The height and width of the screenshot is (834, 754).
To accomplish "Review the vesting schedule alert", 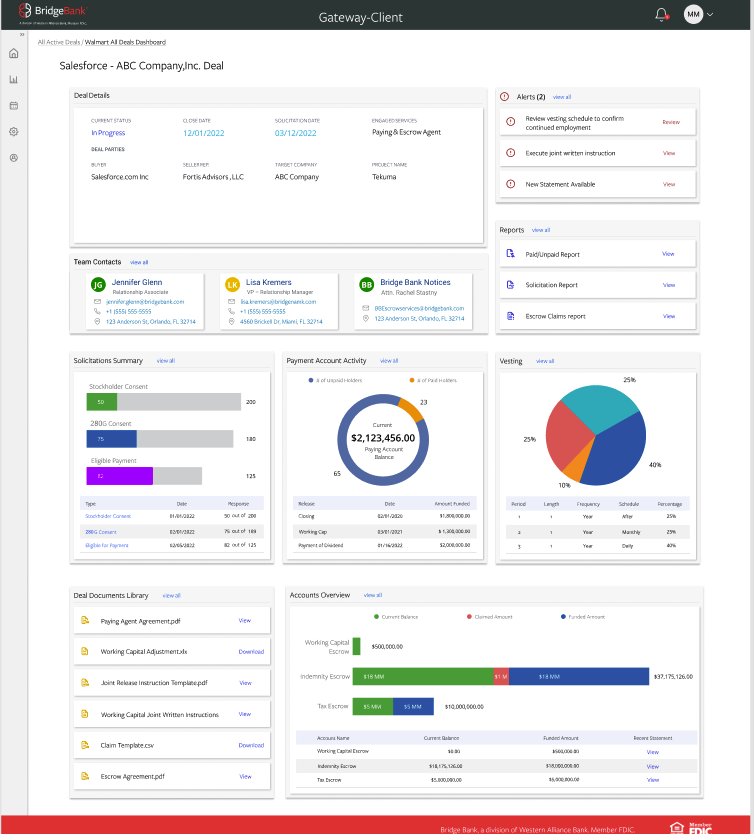I will (x=671, y=122).
